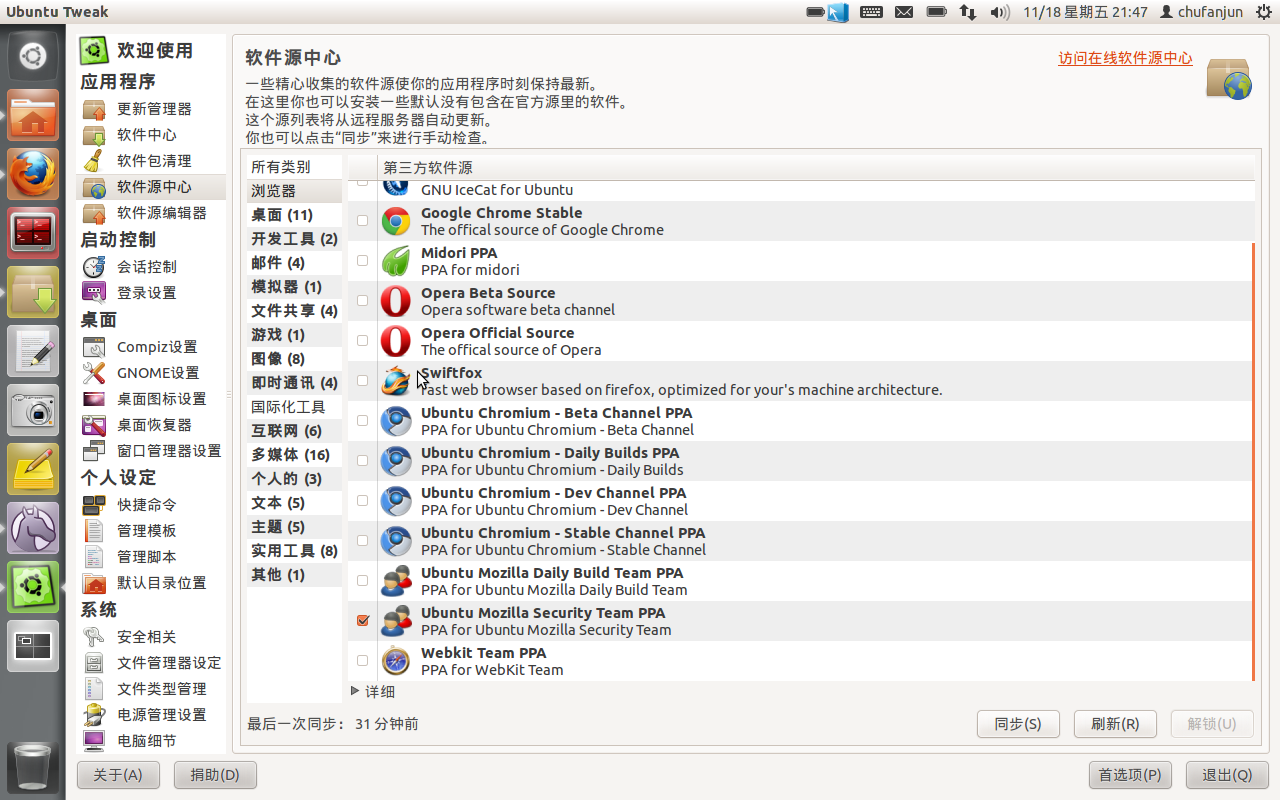1280x800 pixels.
Task: Open 桌面图标设置 in the sidebar
Action: pyautogui.click(x=152, y=399)
